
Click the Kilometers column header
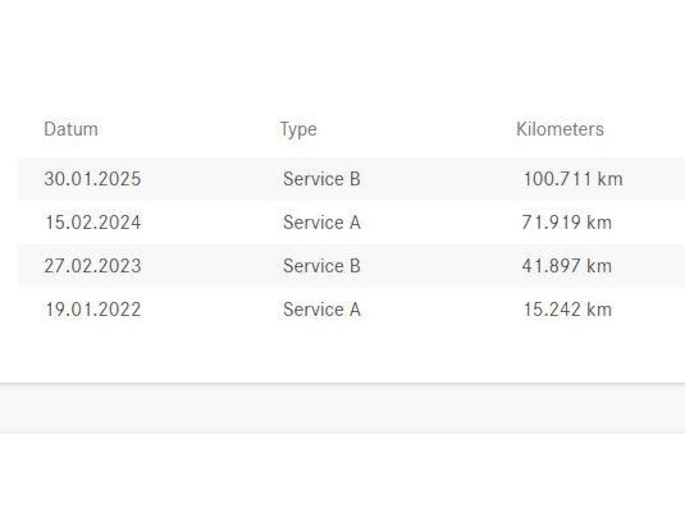pos(560,129)
